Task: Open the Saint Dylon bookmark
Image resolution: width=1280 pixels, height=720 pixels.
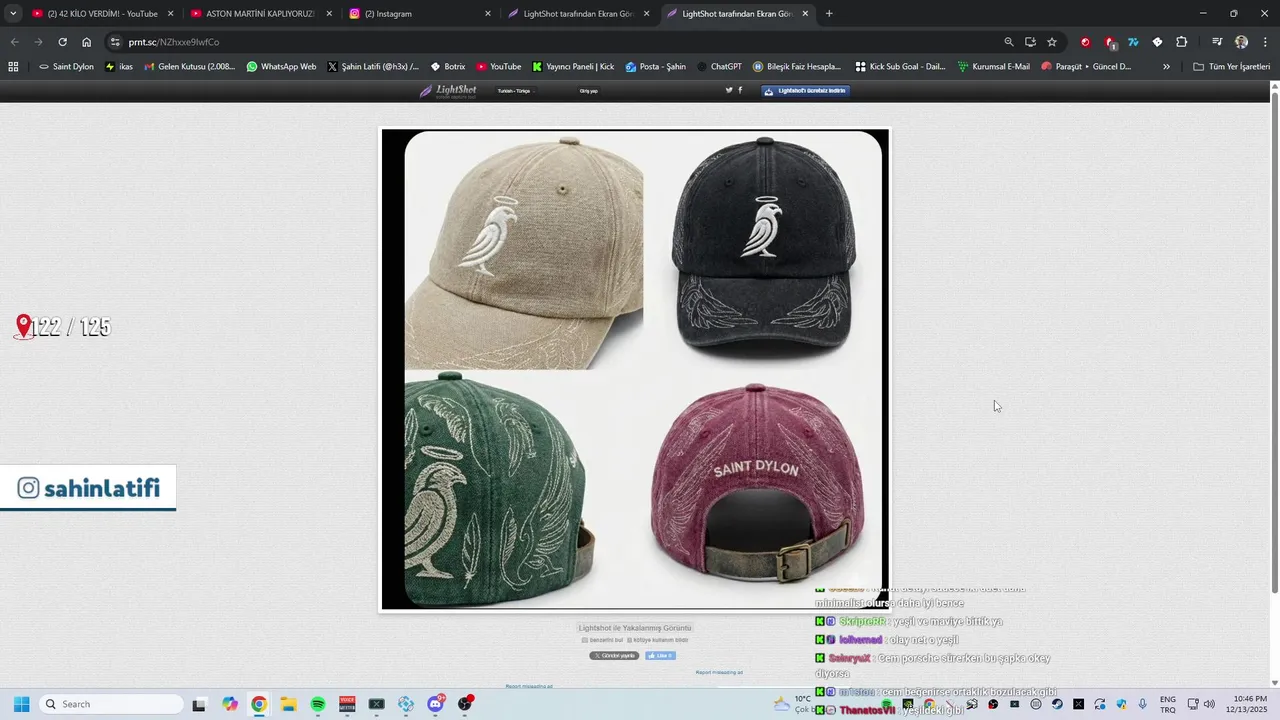Action: (x=66, y=67)
